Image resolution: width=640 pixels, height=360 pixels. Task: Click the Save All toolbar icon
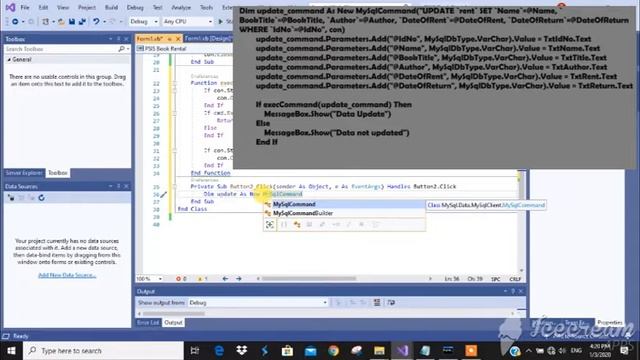point(82,21)
